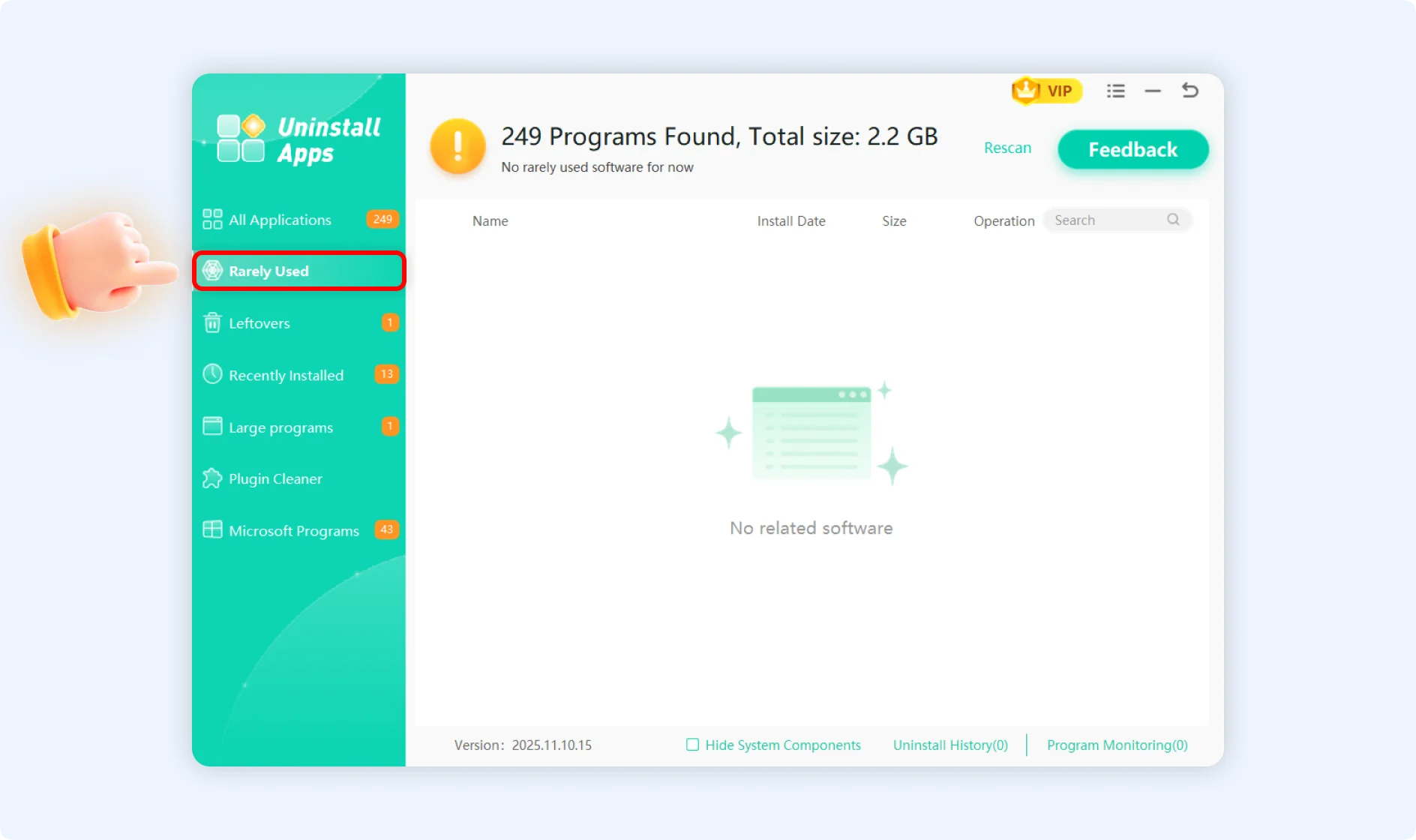Switch to Recently Installed section
Screen dimensions: 1416x840
coord(286,375)
